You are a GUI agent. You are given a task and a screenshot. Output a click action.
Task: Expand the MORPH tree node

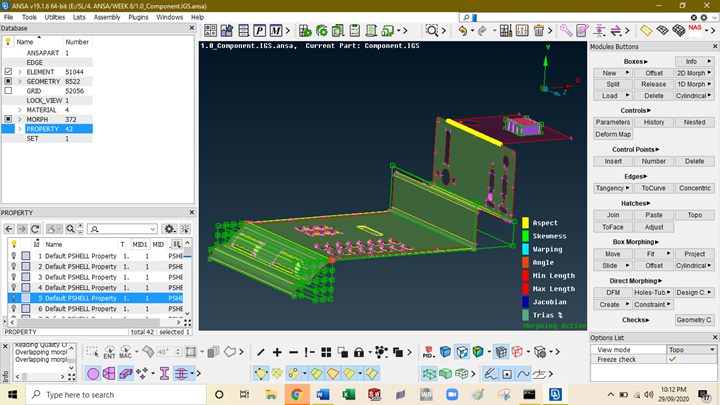tap(20, 119)
